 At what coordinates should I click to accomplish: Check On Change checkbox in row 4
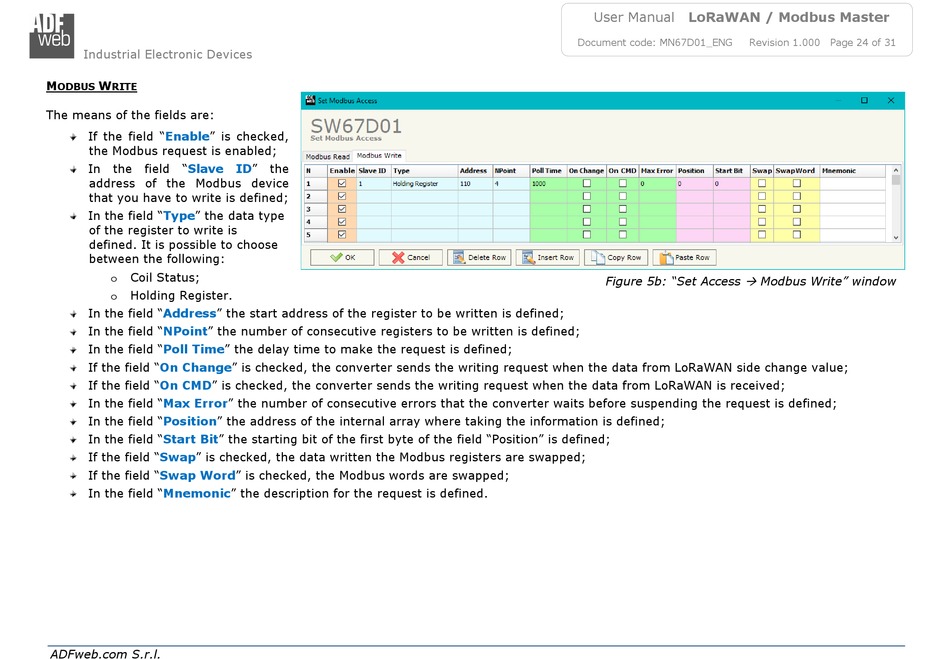[586, 222]
